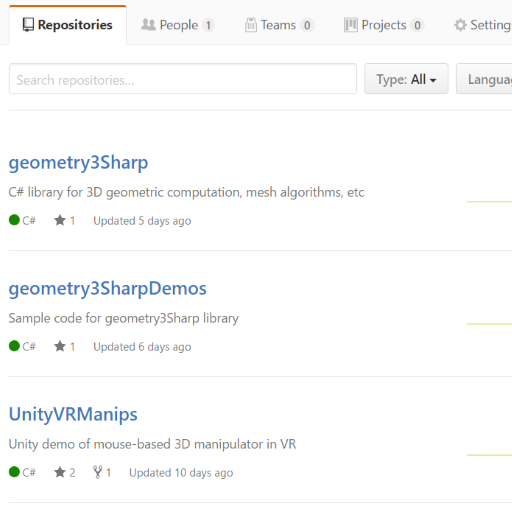This screenshot has width=512, height=512.
Task: Click the Projects count badge showing 0
Action: coord(417,25)
